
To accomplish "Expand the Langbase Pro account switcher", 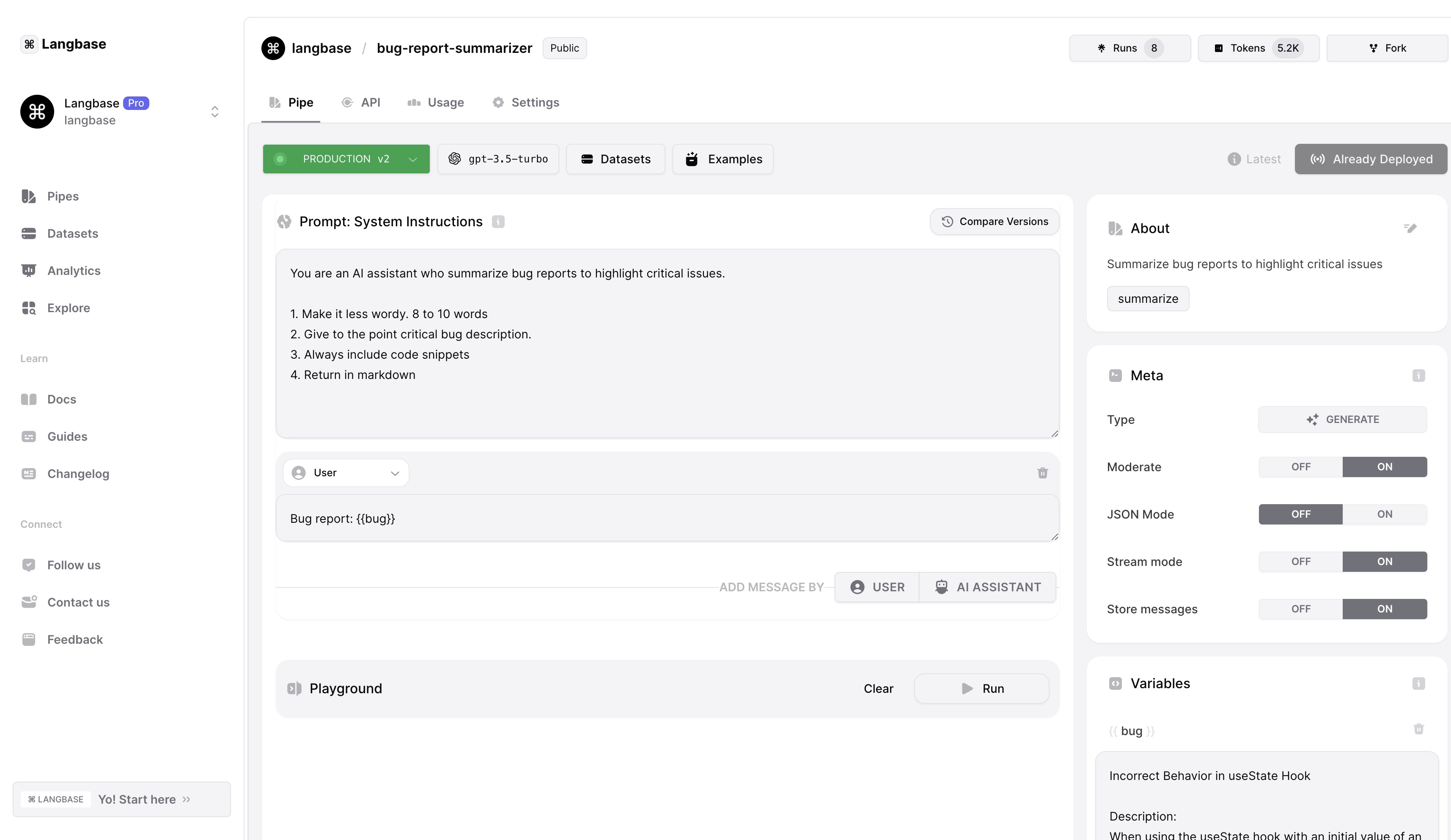I will [x=214, y=112].
